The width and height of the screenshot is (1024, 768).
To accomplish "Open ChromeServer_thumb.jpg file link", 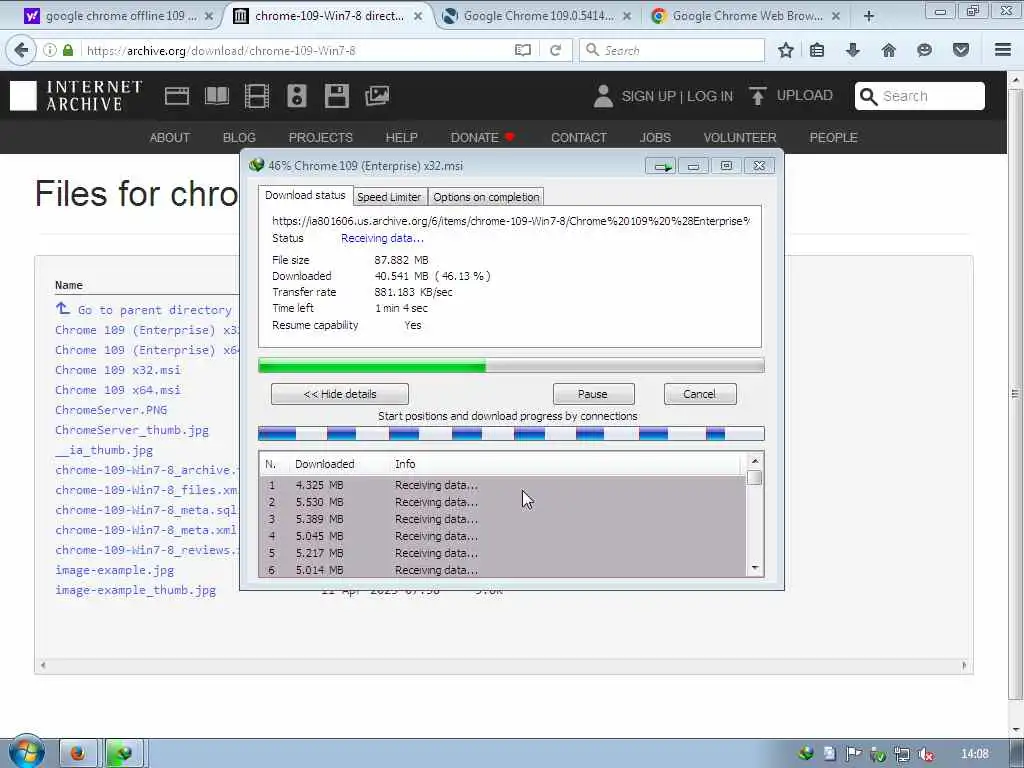I will tap(132, 430).
